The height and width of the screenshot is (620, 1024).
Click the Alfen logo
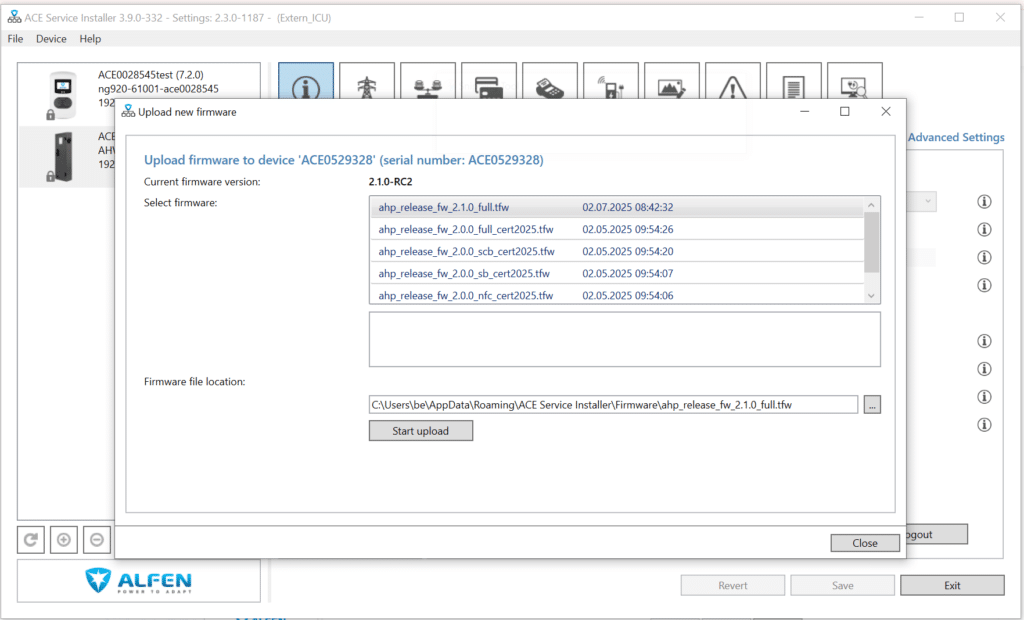click(x=138, y=580)
